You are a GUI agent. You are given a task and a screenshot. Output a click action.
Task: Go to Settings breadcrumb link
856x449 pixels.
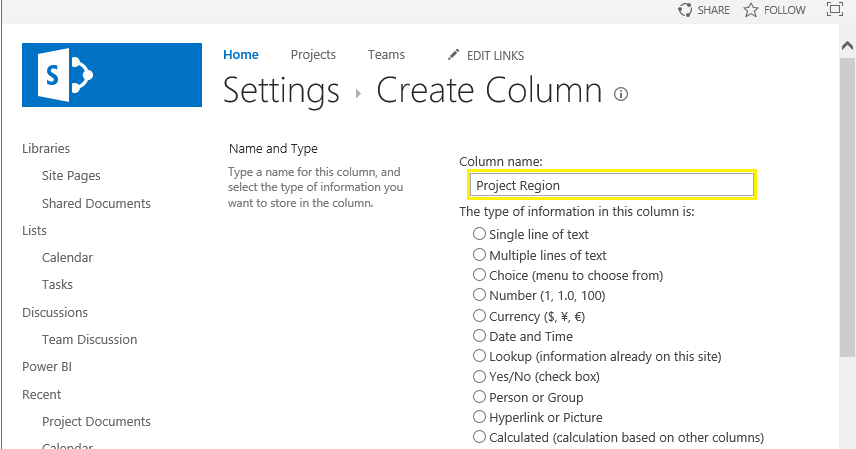tap(281, 90)
